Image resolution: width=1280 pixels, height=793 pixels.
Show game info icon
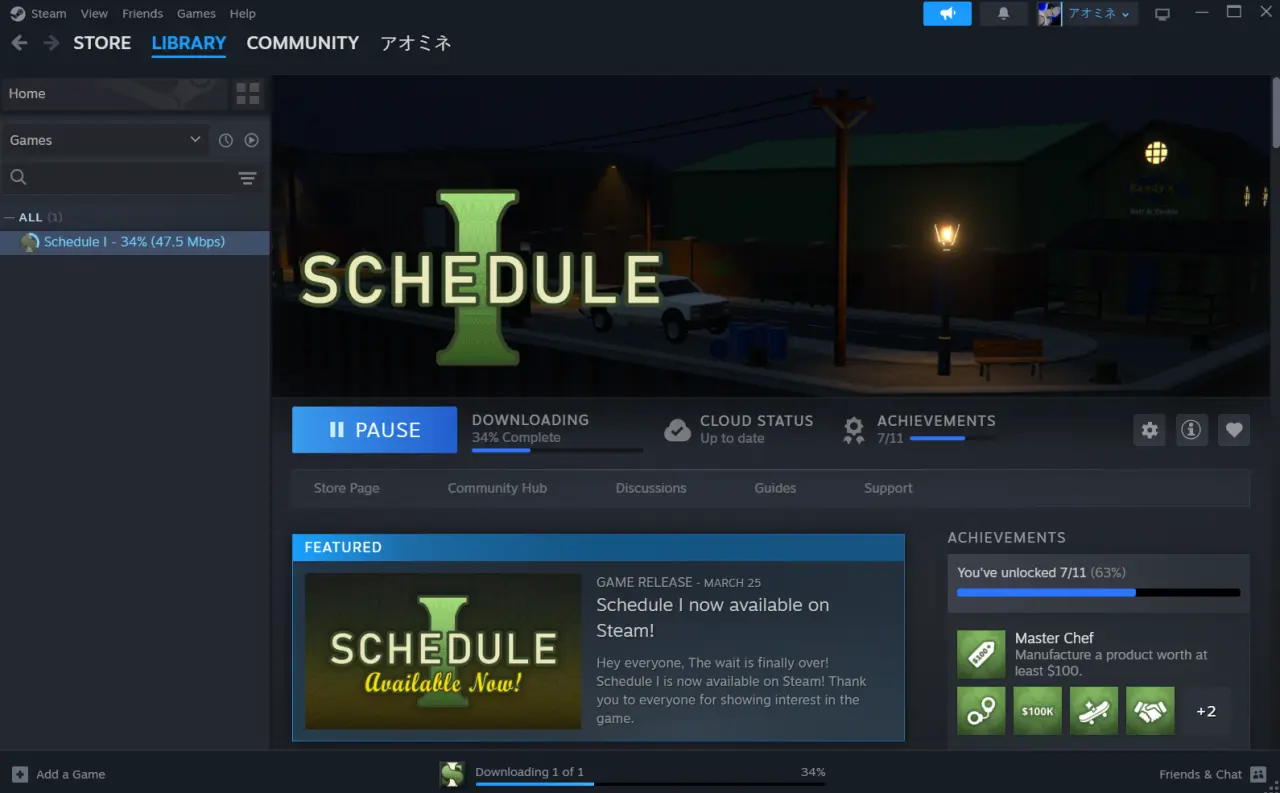(x=1191, y=430)
